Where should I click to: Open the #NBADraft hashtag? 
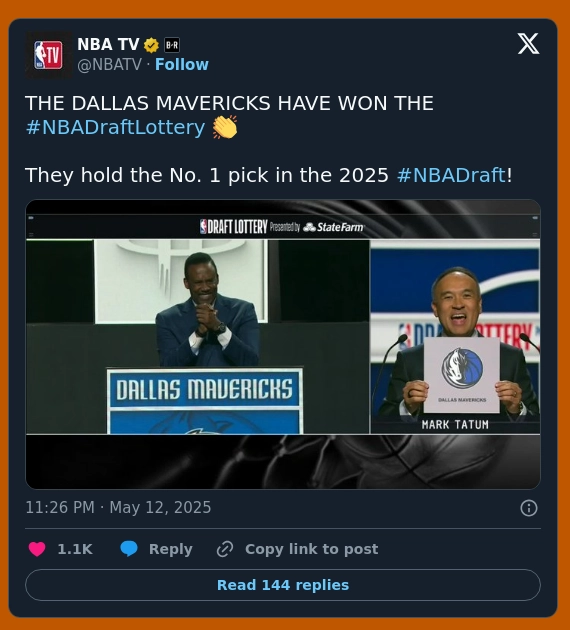coord(451,175)
